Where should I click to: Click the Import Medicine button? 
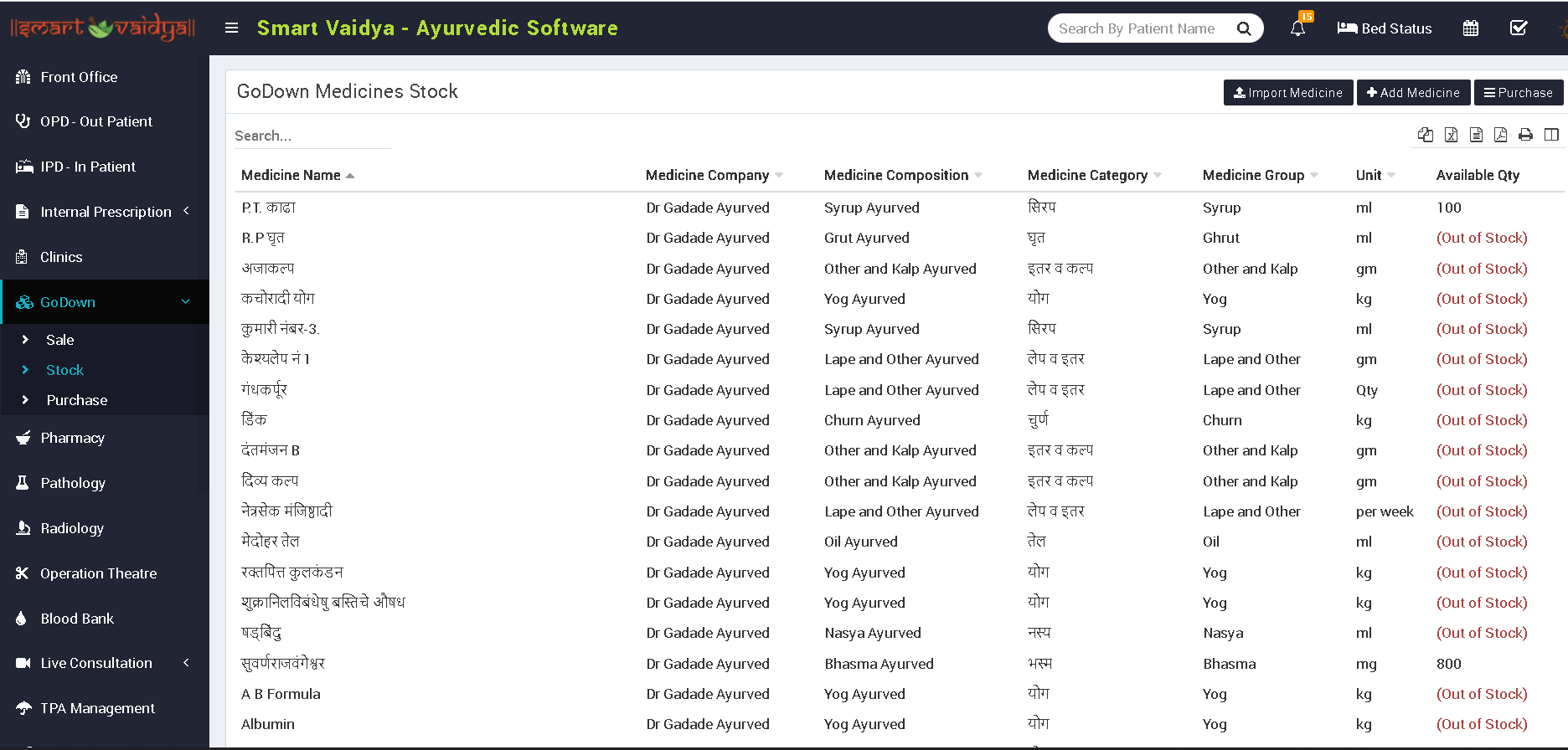click(x=1287, y=93)
